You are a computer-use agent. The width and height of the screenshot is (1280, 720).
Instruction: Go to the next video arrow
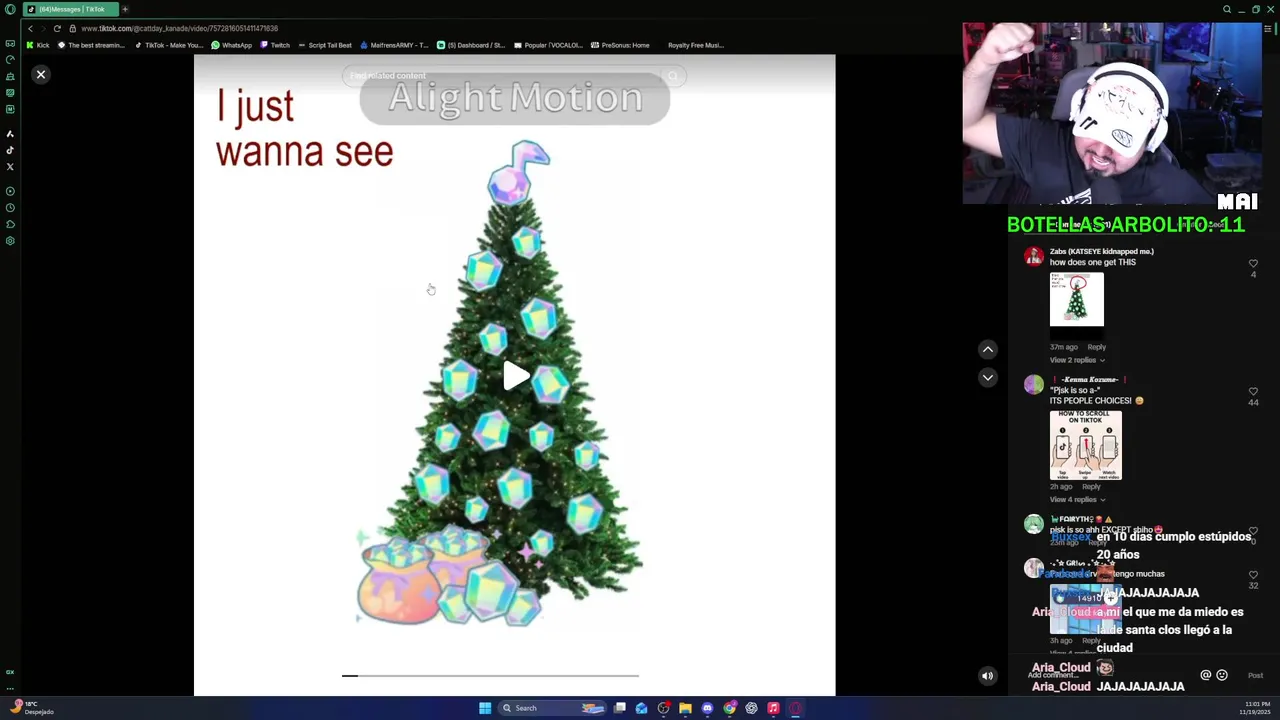[x=988, y=377]
